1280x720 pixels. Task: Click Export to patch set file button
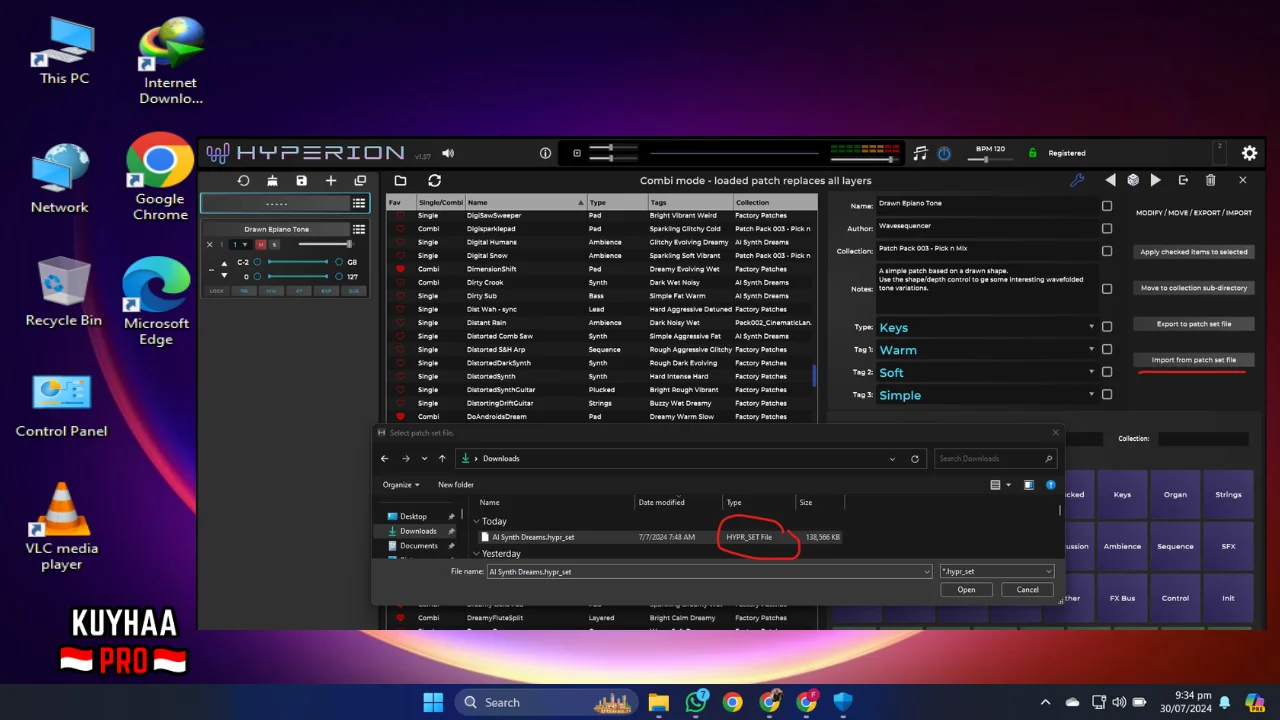point(1193,324)
